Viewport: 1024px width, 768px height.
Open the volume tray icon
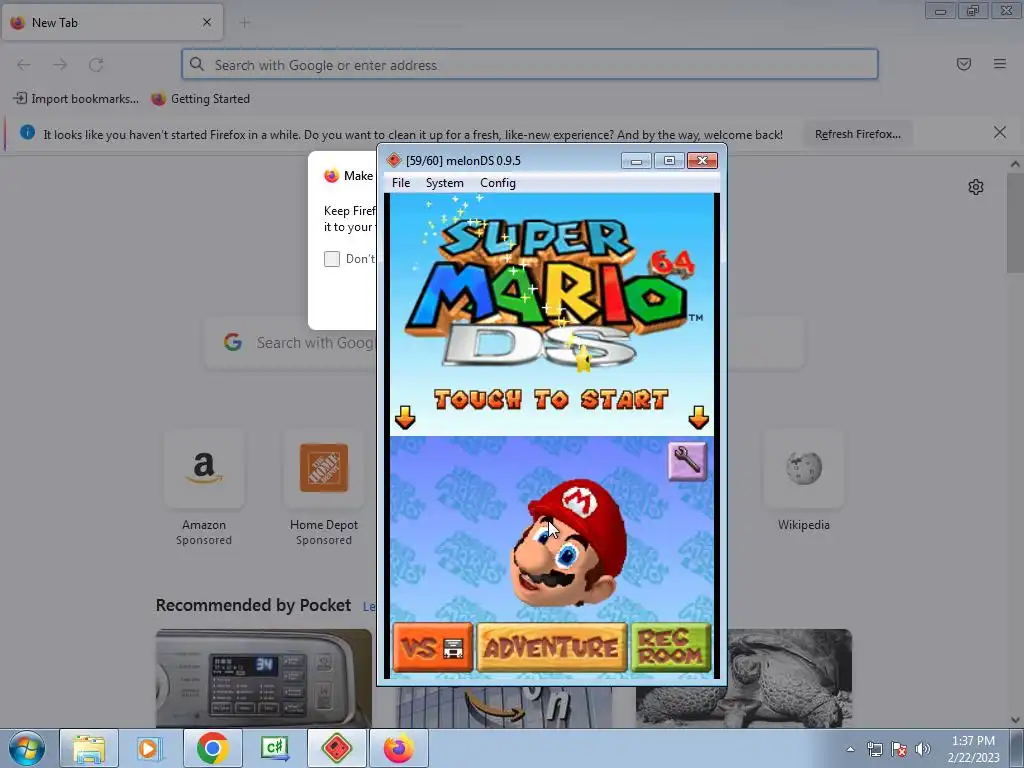click(x=922, y=749)
